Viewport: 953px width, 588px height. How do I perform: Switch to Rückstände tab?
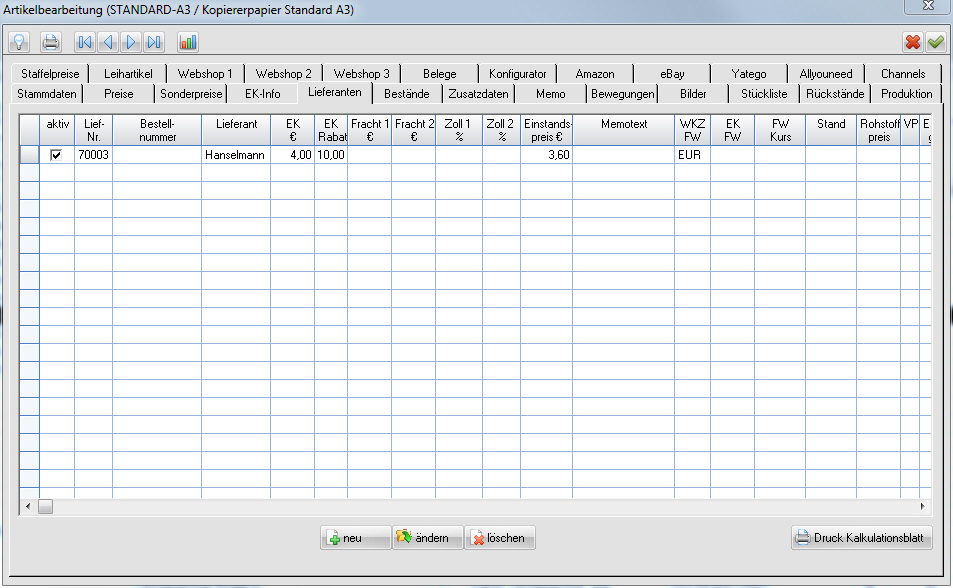tap(835, 94)
